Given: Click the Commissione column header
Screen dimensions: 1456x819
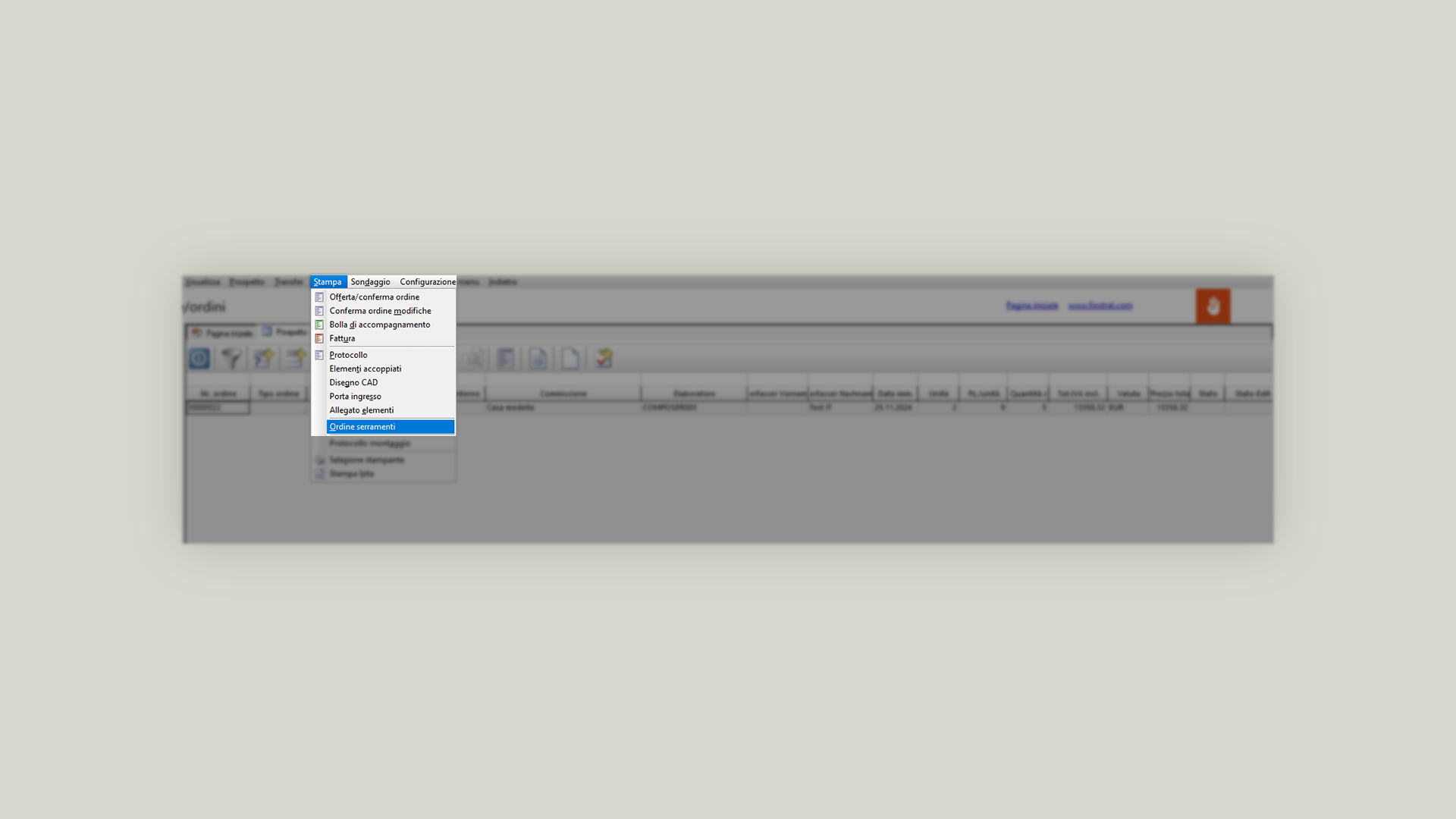Looking at the screenshot, I should (x=563, y=394).
